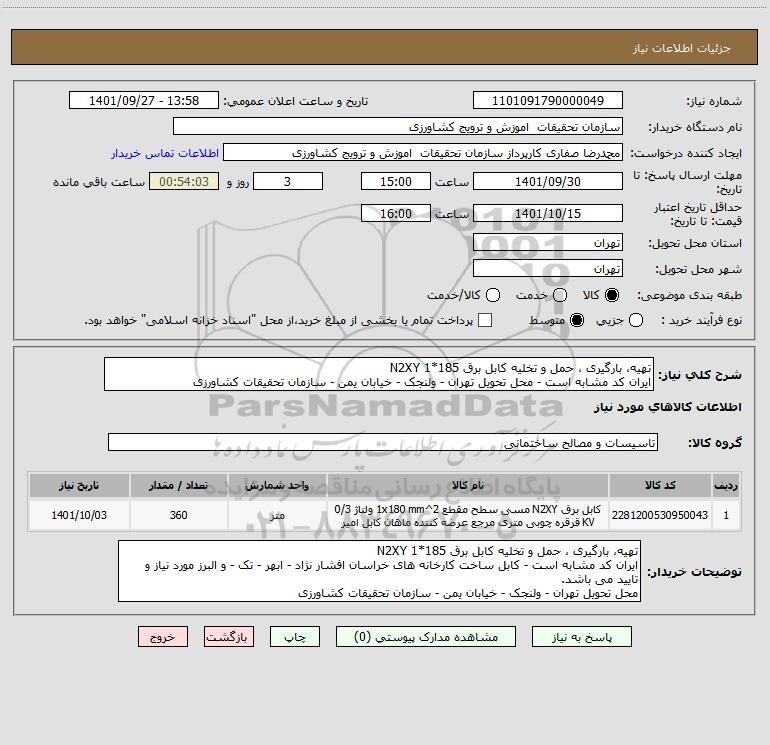
Task: Click the unit cell متر
Action: (x=277, y=515)
